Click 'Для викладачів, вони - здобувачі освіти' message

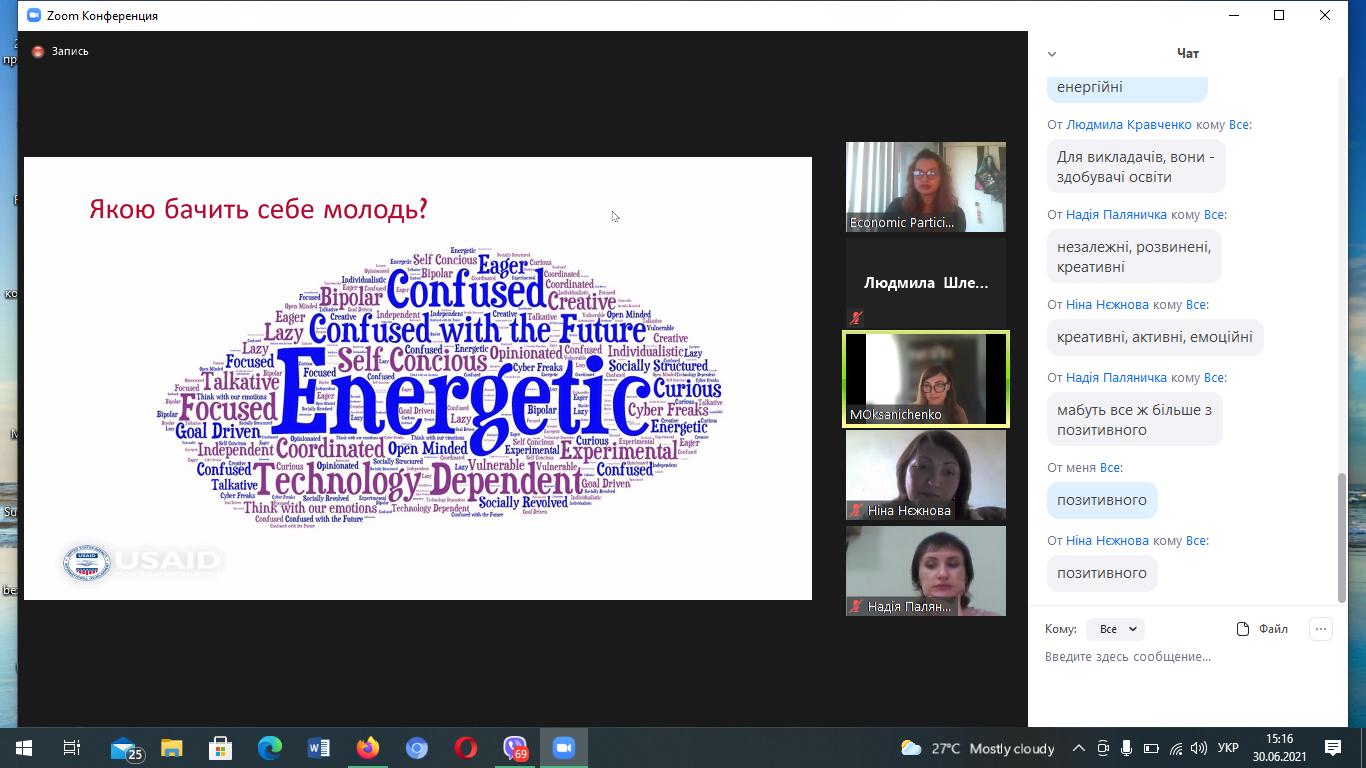(x=1136, y=167)
